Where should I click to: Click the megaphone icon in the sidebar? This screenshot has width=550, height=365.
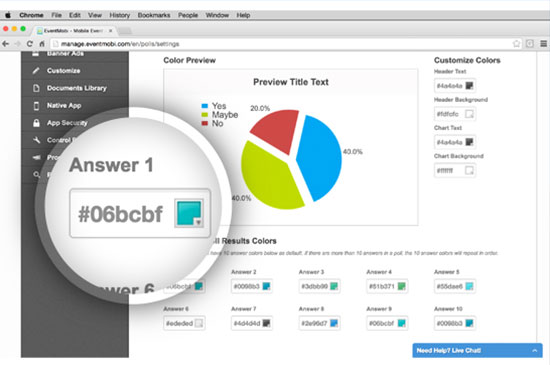36,157
